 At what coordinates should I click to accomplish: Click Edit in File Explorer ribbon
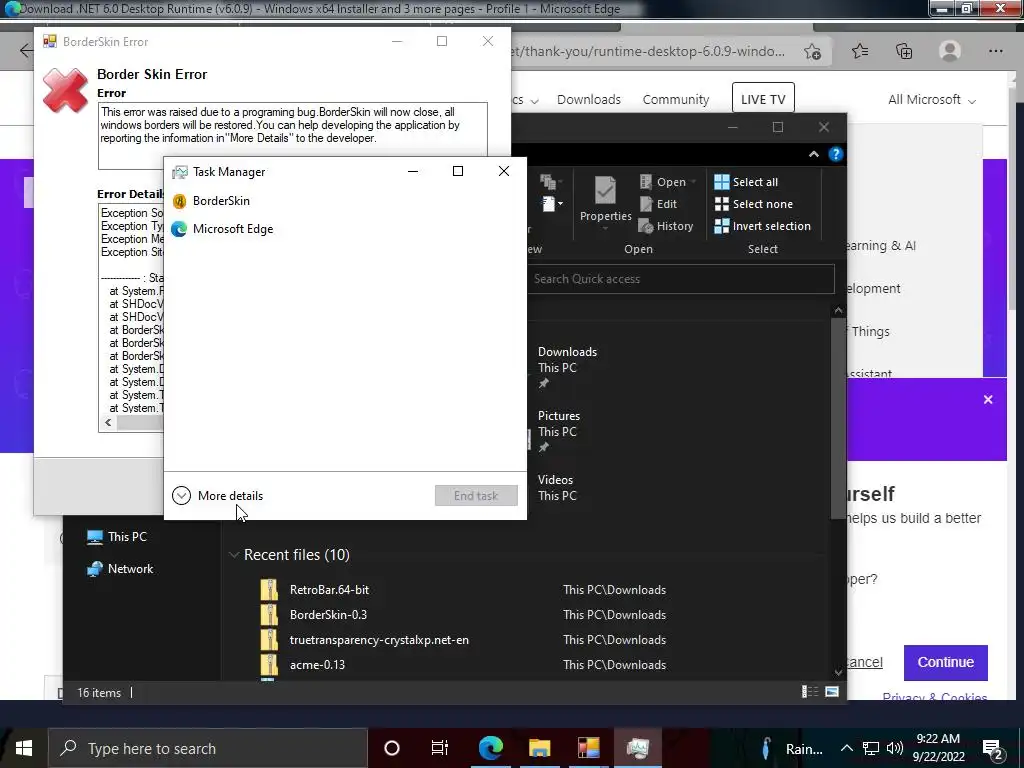click(x=658, y=204)
